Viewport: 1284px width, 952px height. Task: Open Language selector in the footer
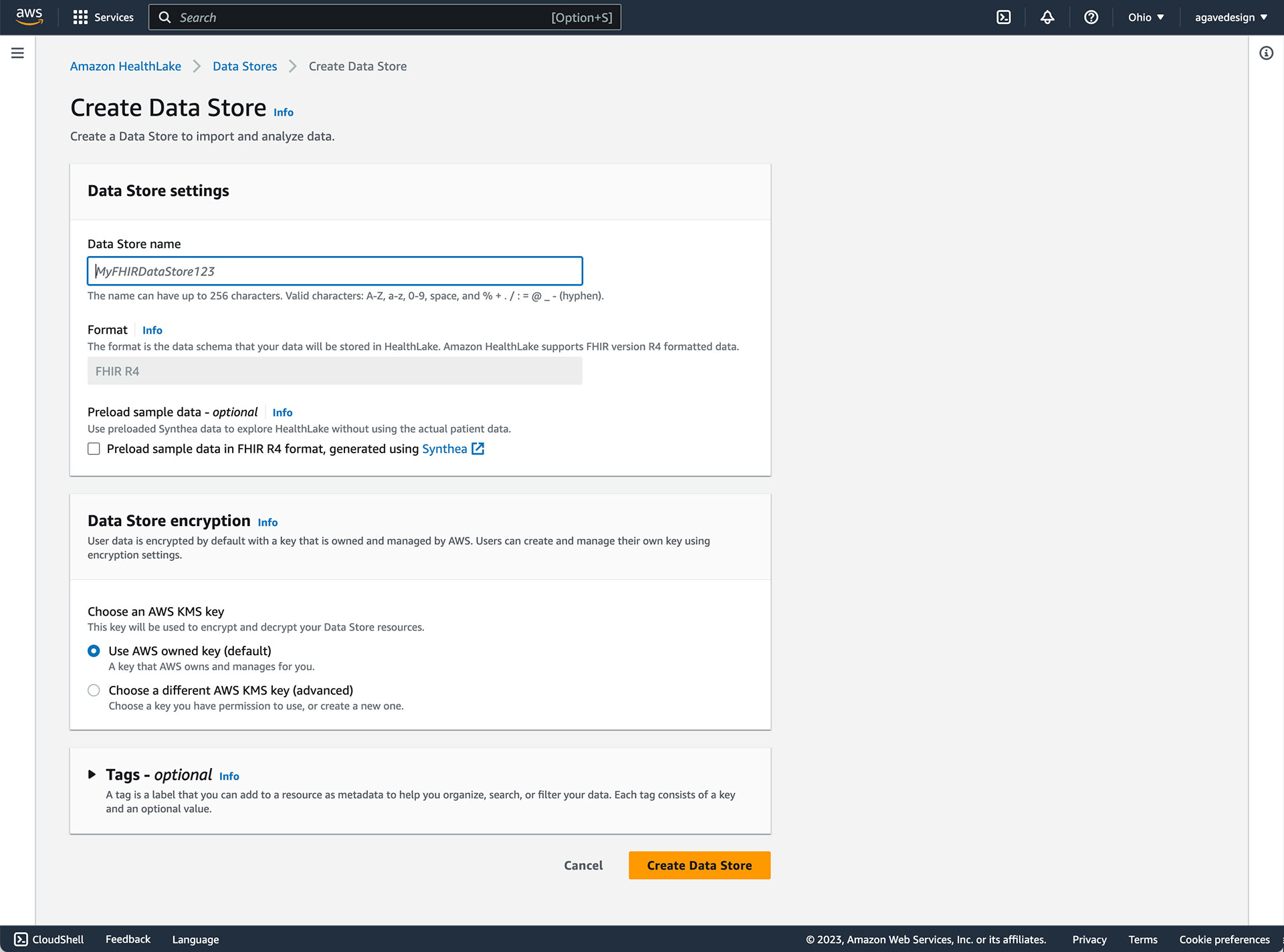pyautogui.click(x=195, y=939)
